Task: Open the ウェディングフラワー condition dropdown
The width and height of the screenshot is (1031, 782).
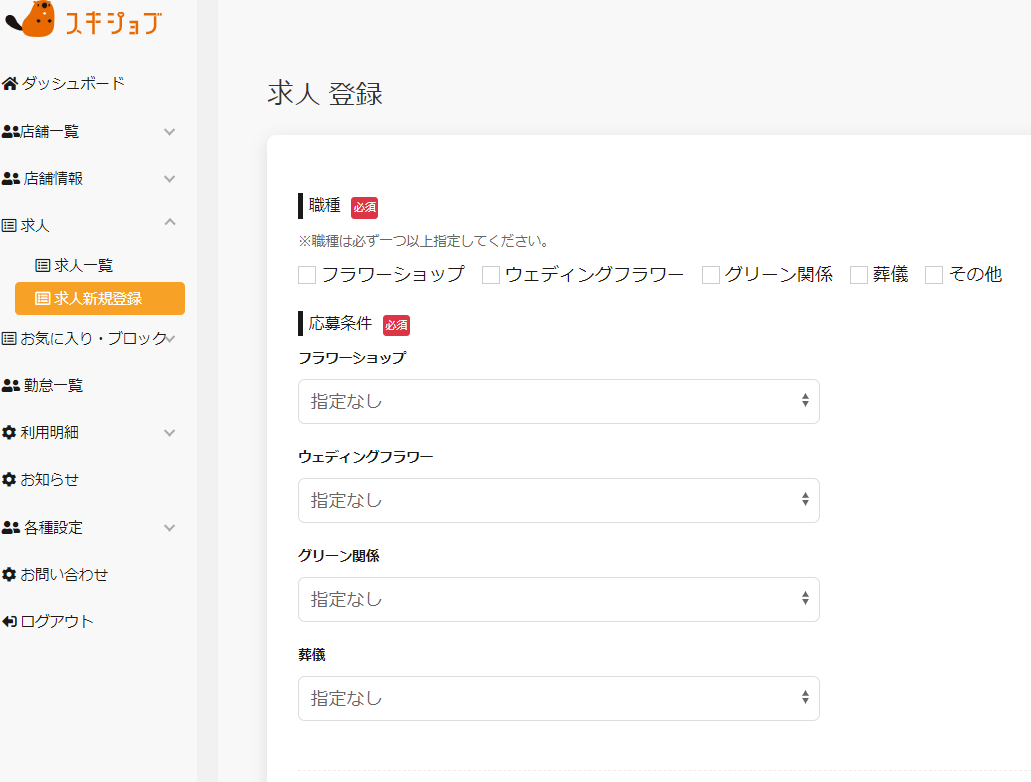Action: pyautogui.click(x=559, y=501)
